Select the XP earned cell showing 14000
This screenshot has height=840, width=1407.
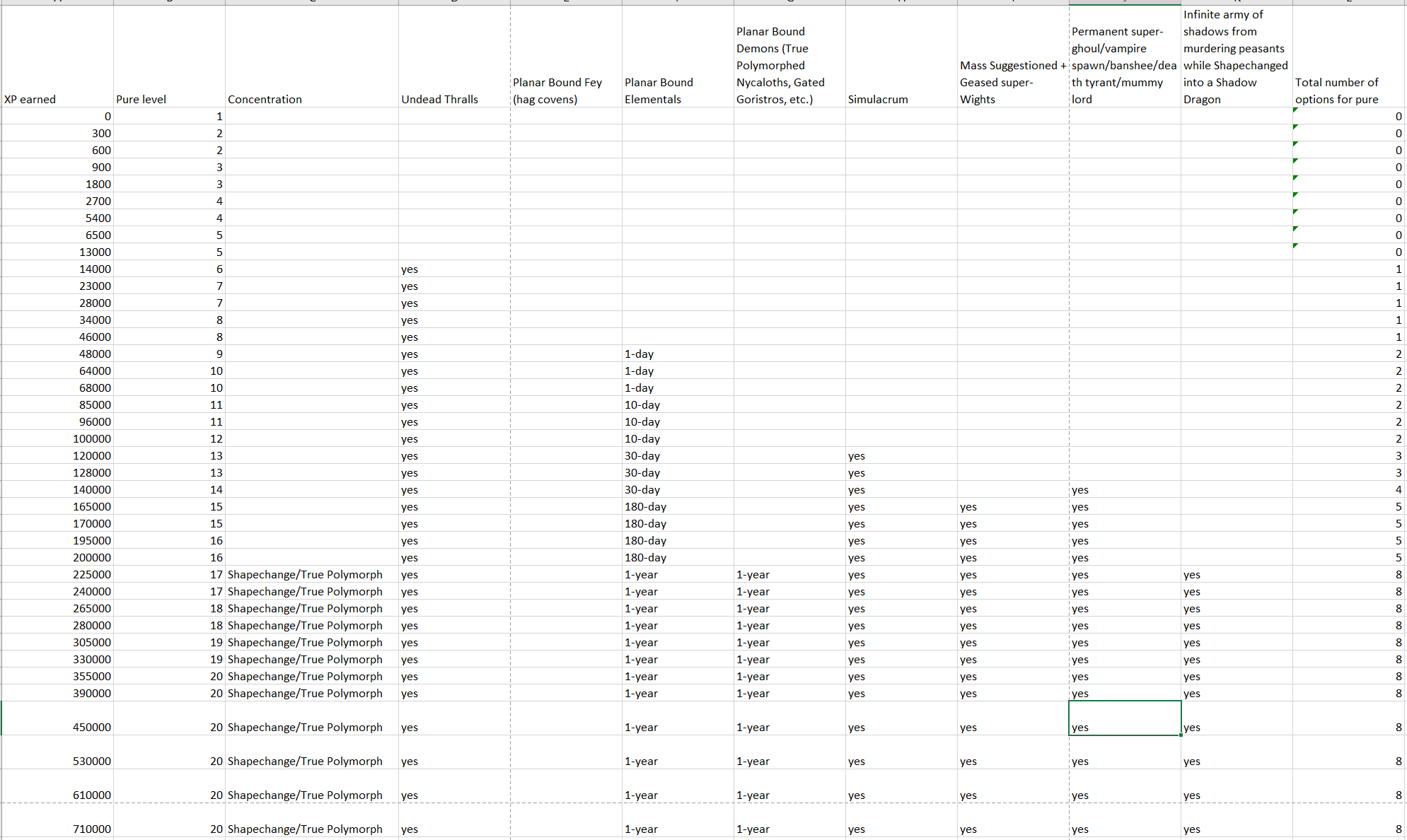(x=57, y=269)
